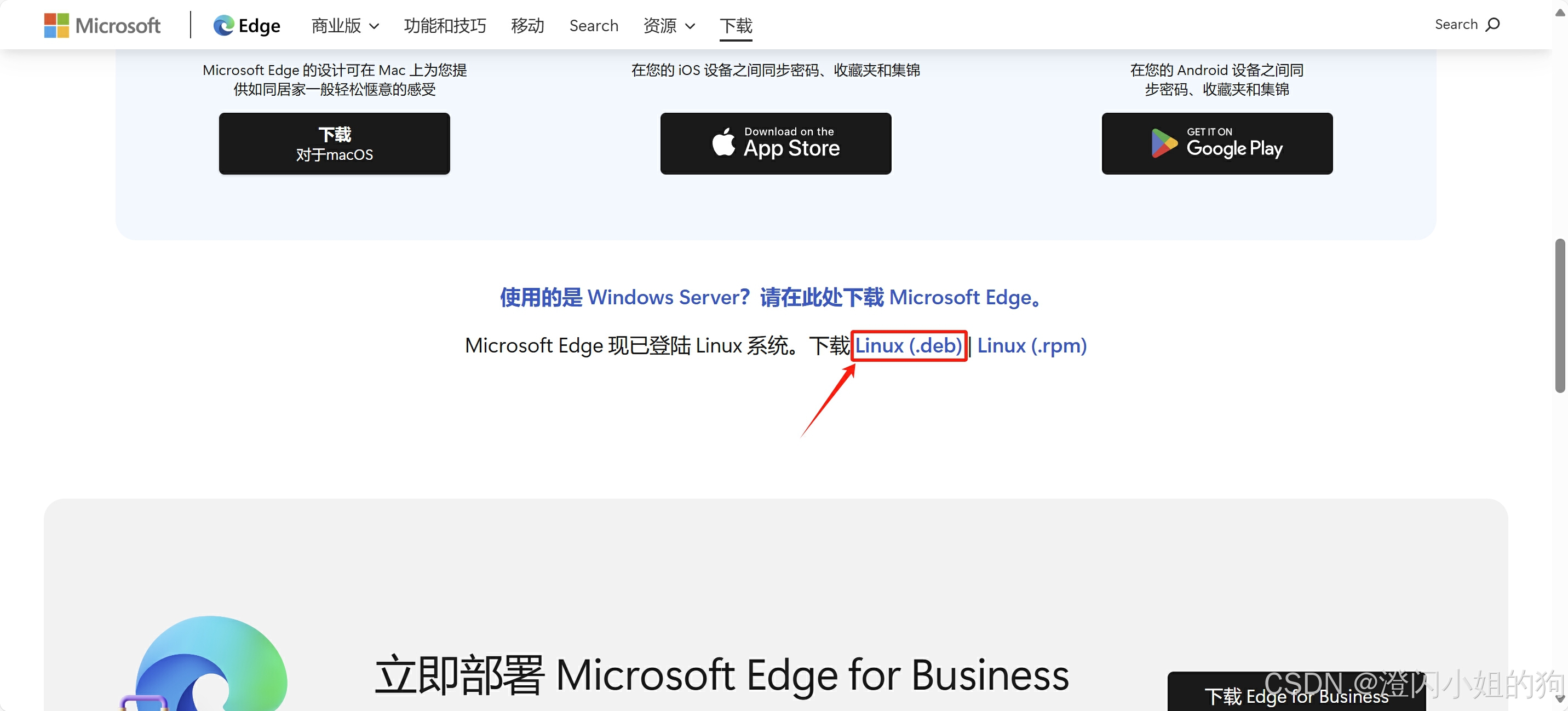Open the 功能和技巧 menu item
The width and height of the screenshot is (1568, 711).
click(444, 26)
